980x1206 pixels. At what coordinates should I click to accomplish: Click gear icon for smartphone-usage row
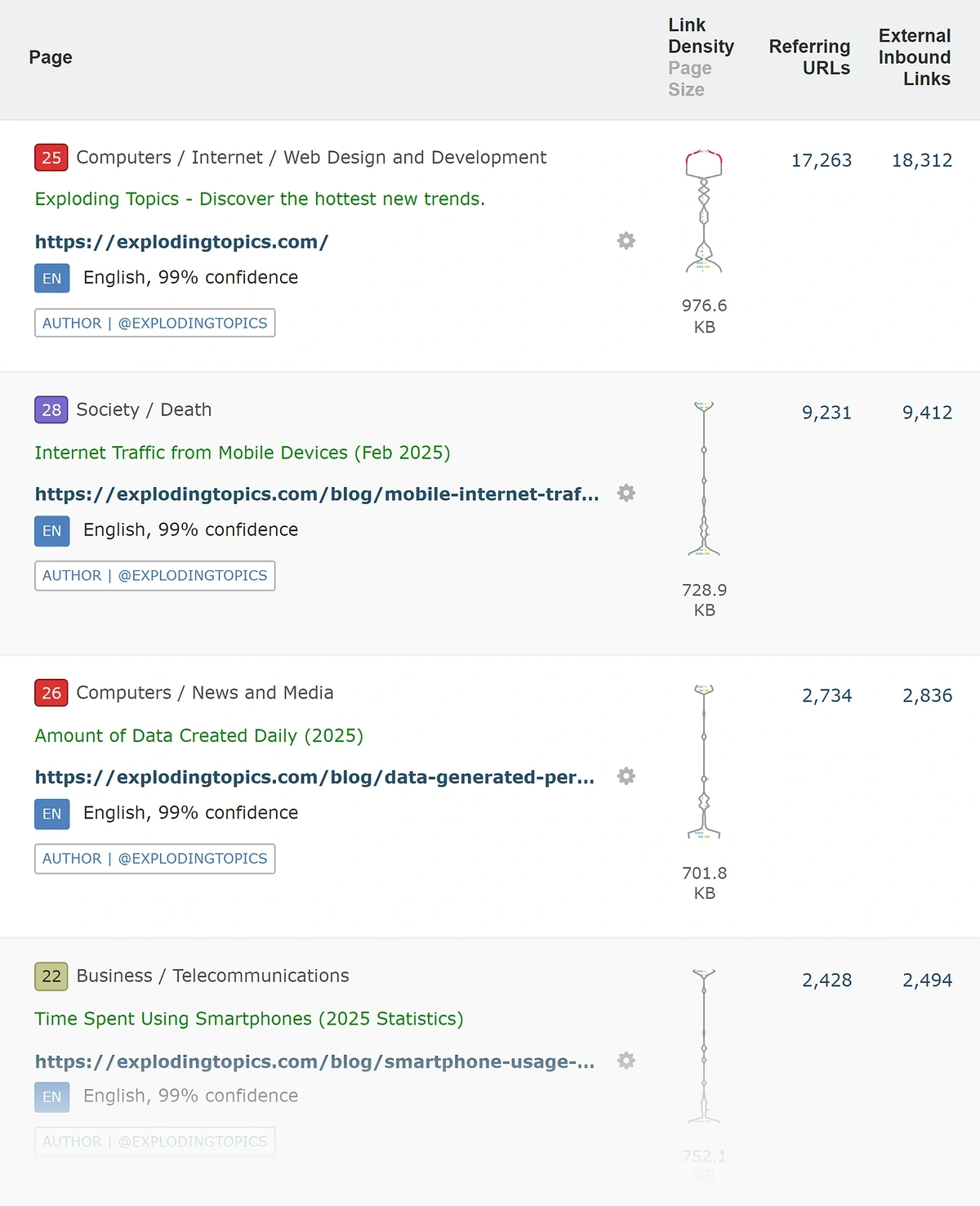coord(626,1061)
